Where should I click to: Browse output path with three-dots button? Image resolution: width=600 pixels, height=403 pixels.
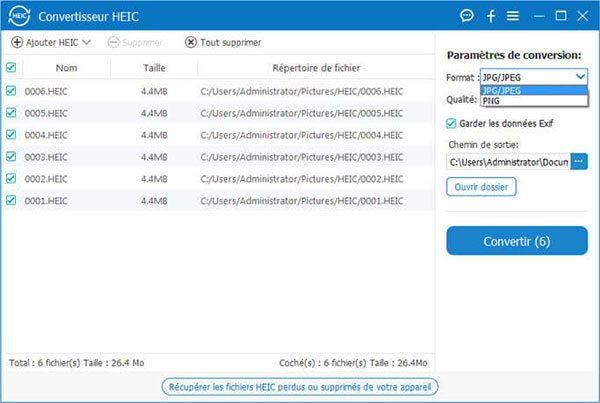tap(579, 161)
